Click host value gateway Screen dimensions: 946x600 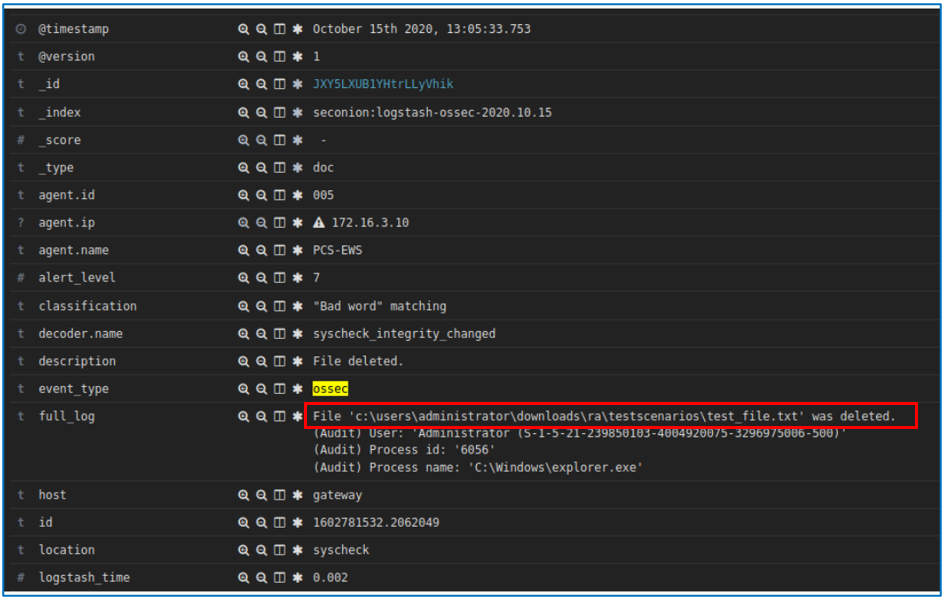(337, 495)
